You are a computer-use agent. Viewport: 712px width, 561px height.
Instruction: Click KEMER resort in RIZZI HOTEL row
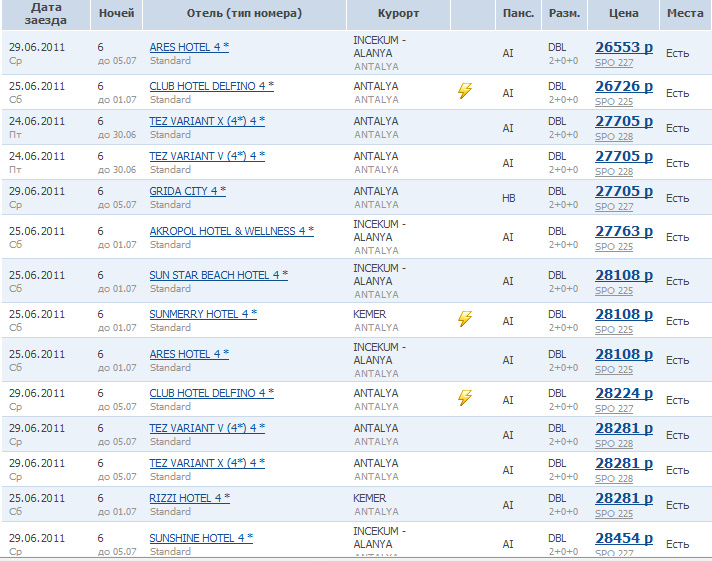370,498
